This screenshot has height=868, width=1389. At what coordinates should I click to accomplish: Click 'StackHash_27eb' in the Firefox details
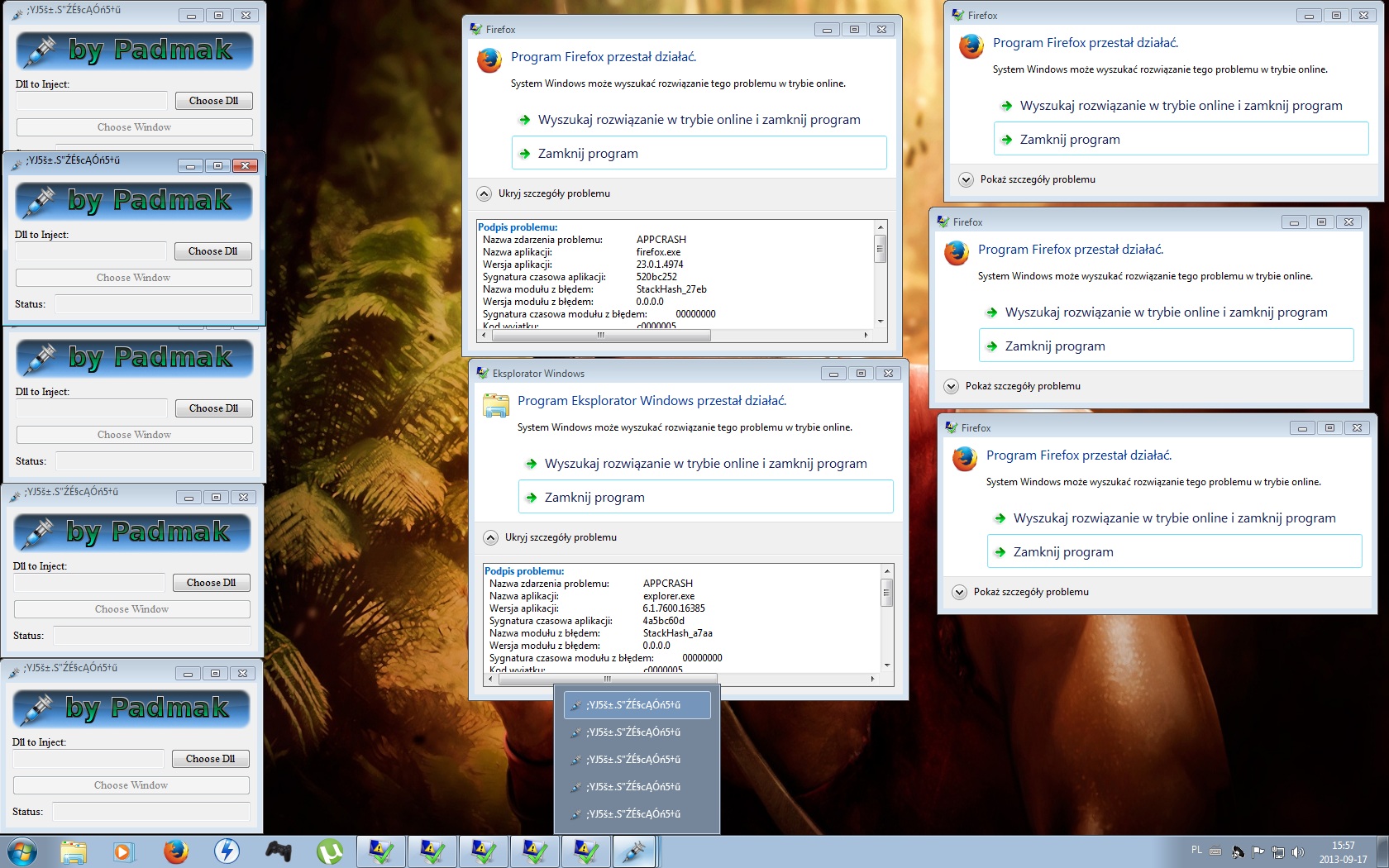click(671, 289)
